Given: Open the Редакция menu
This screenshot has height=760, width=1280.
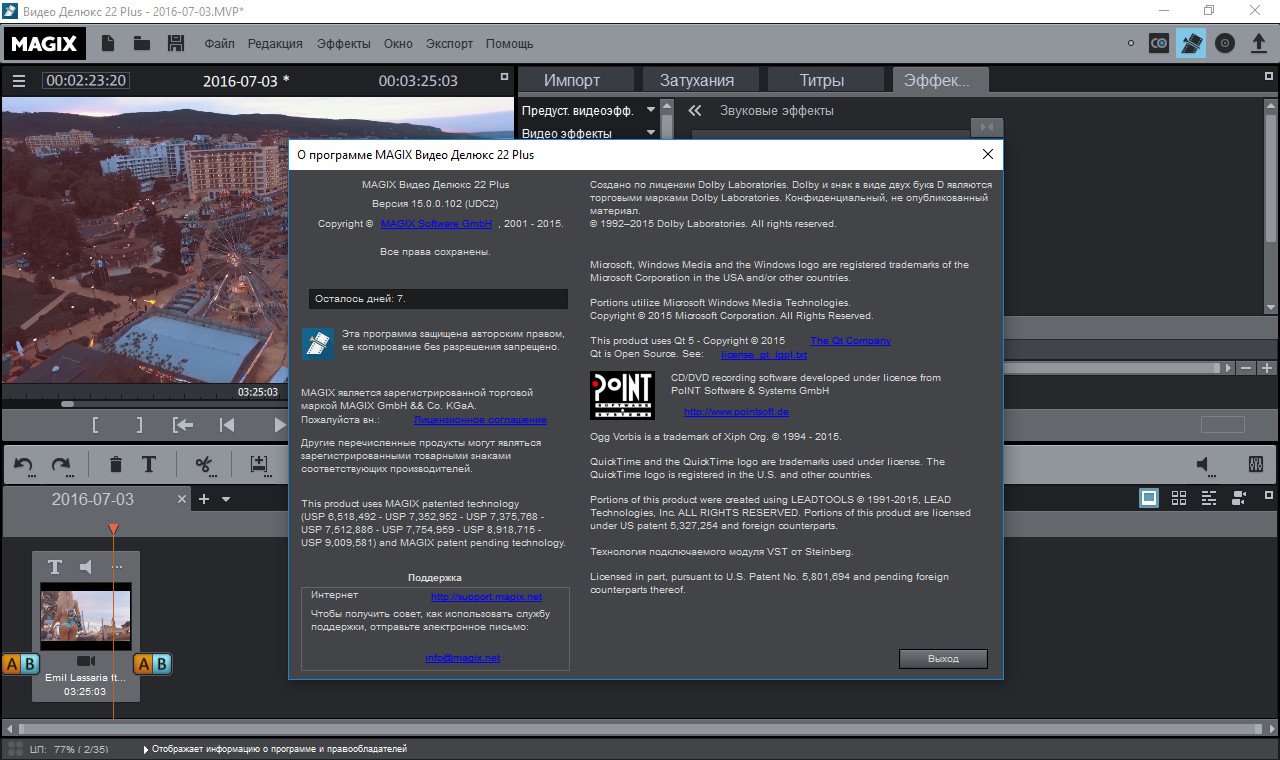Looking at the screenshot, I should [275, 44].
